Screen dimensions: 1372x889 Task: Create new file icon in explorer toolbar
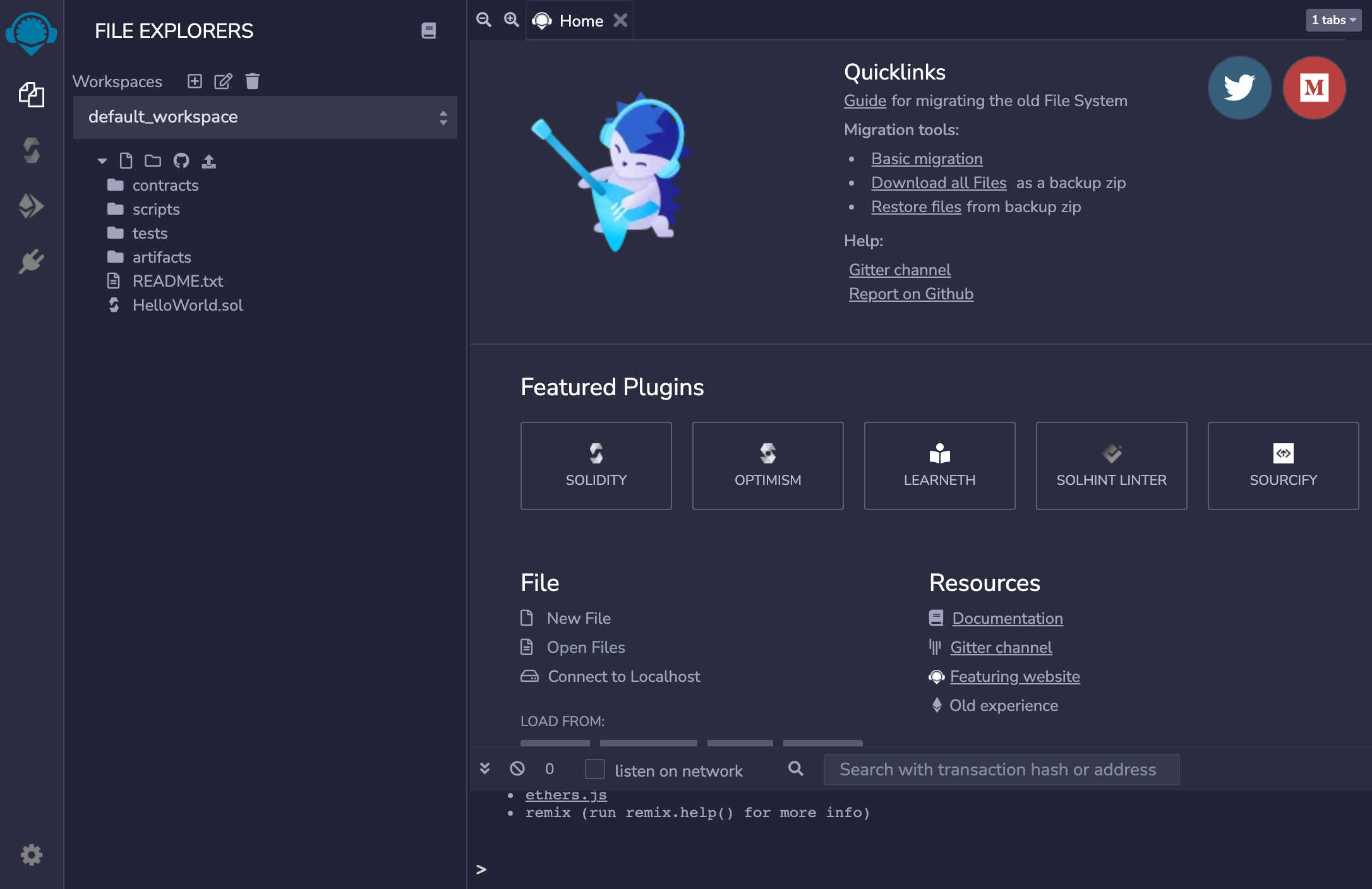[126, 161]
